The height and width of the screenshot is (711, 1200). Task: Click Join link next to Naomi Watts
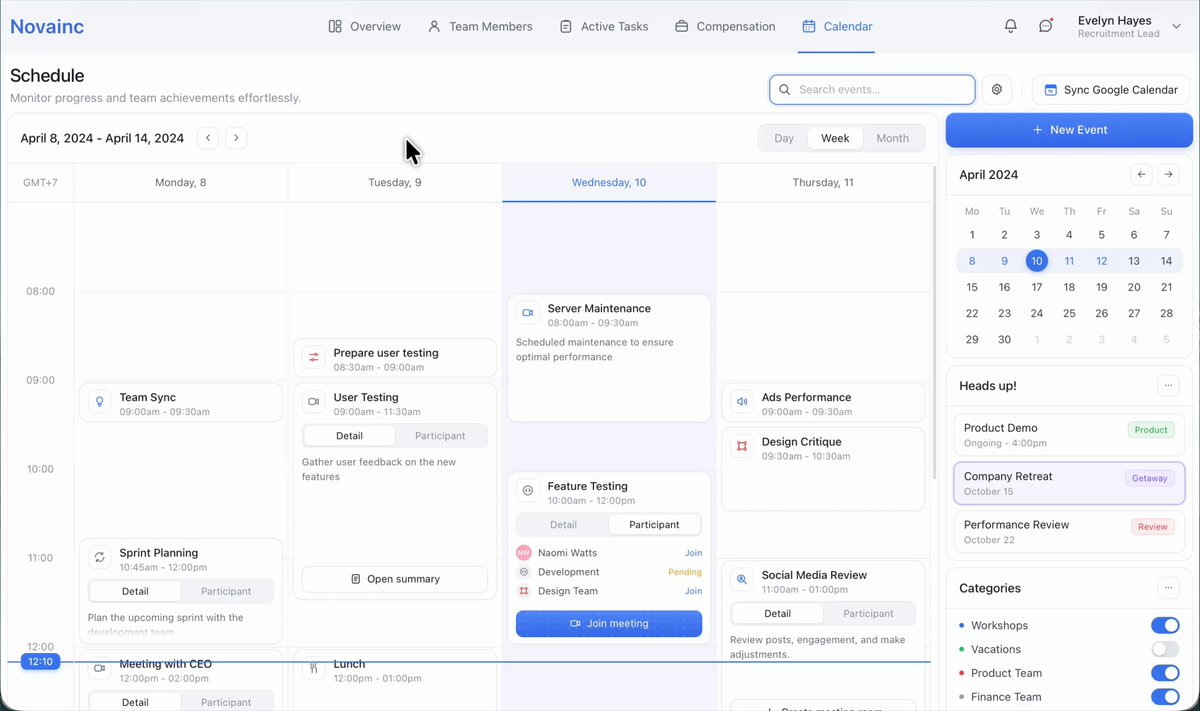[693, 553]
